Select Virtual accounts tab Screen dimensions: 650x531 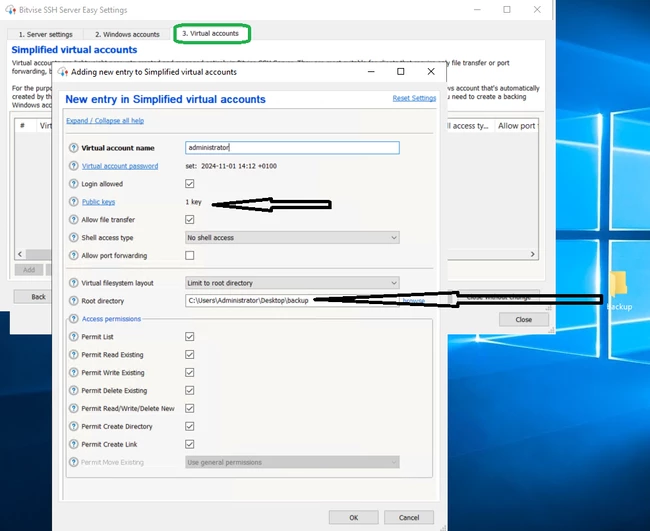211,34
